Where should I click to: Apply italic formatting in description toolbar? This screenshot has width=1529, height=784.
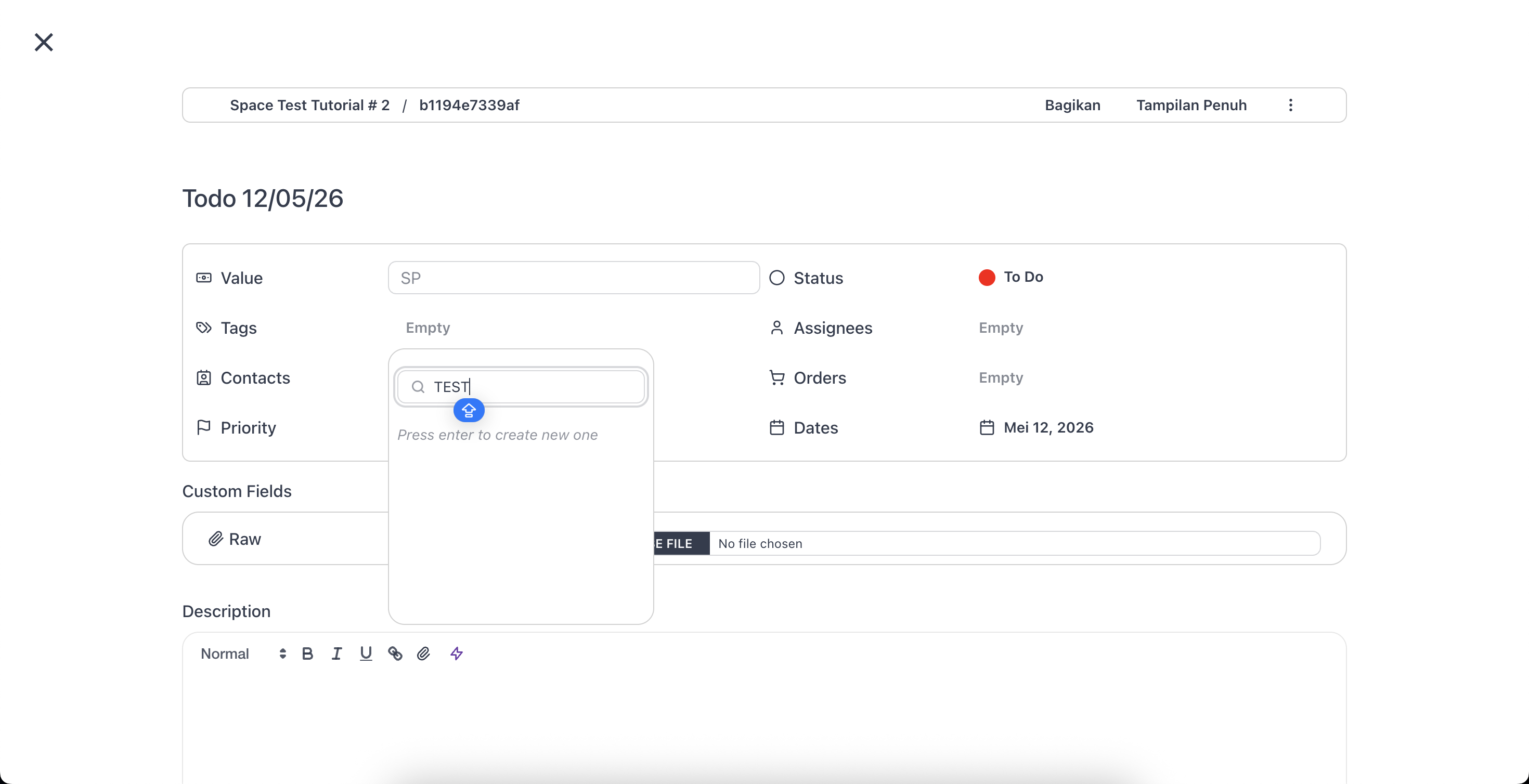point(336,654)
